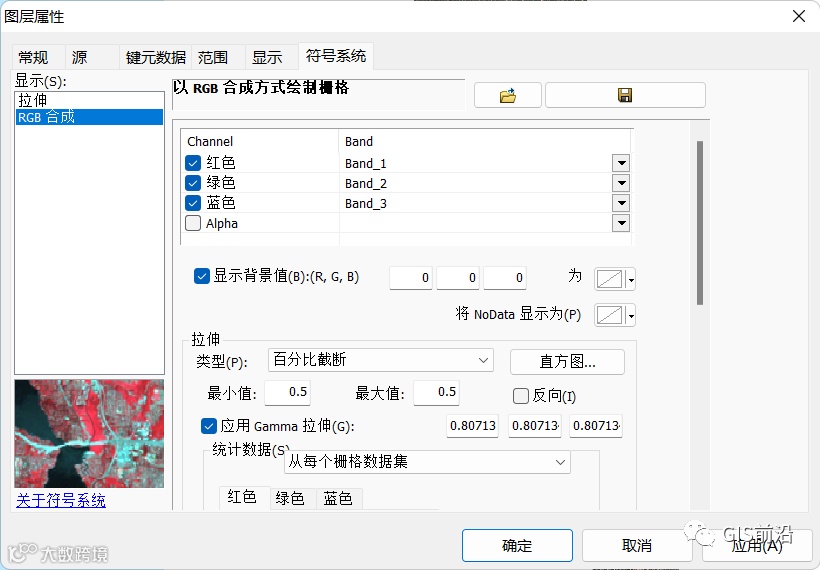
Task: Enable the Alpha channel checkbox
Action: click(193, 223)
